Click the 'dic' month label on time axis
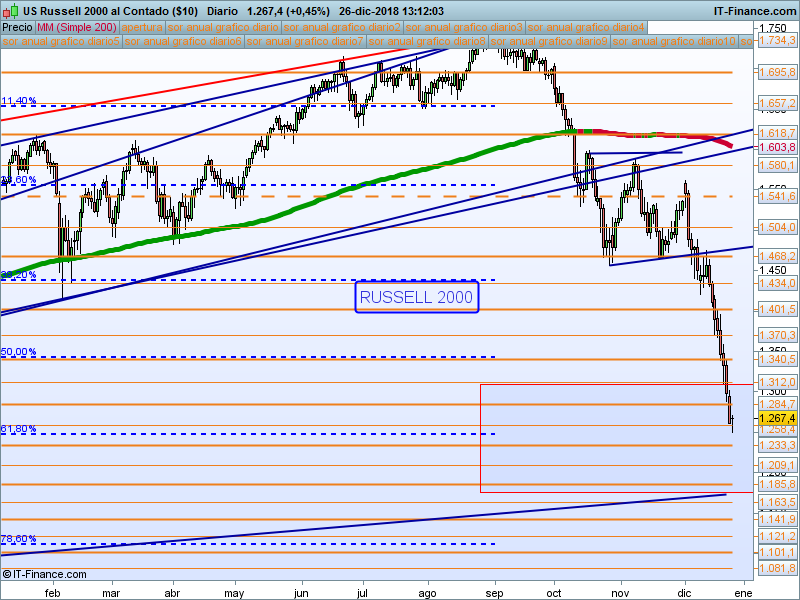The image size is (800, 600). click(685, 593)
